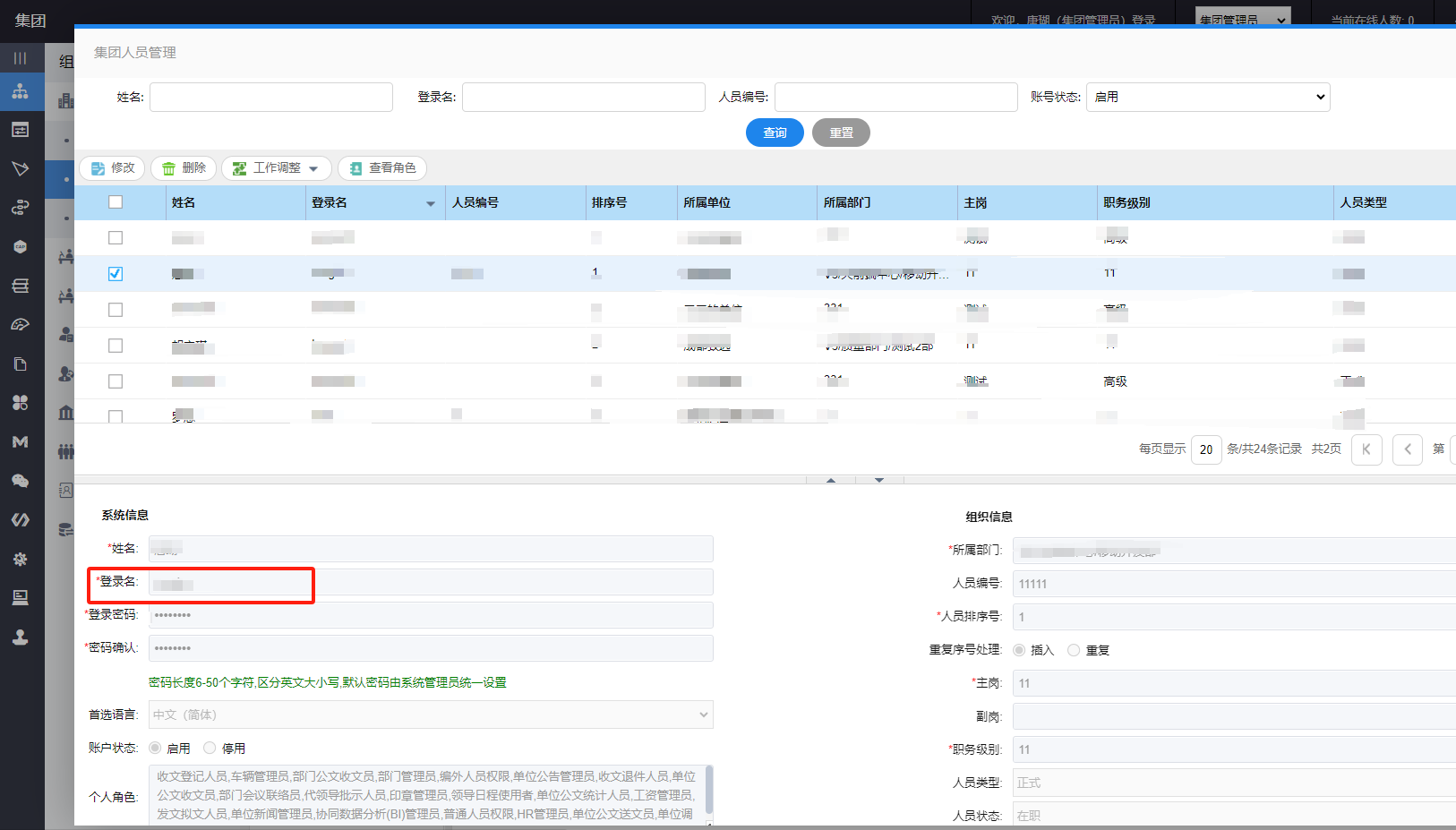Select the 重复 radio option for duplicate order
This screenshot has height=830, width=1456.
click(x=1074, y=650)
